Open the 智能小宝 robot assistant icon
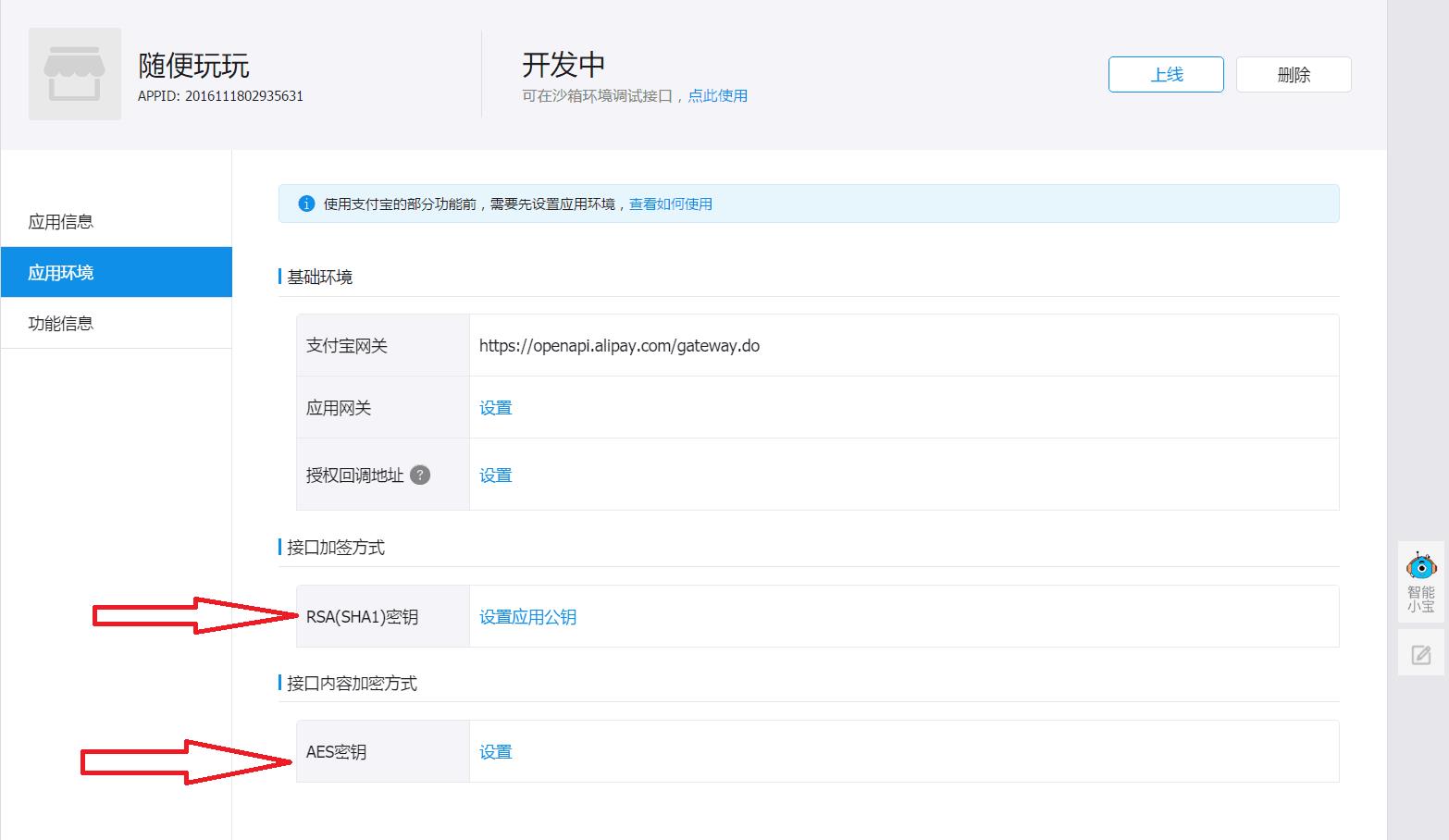1449x840 pixels. [1421, 581]
